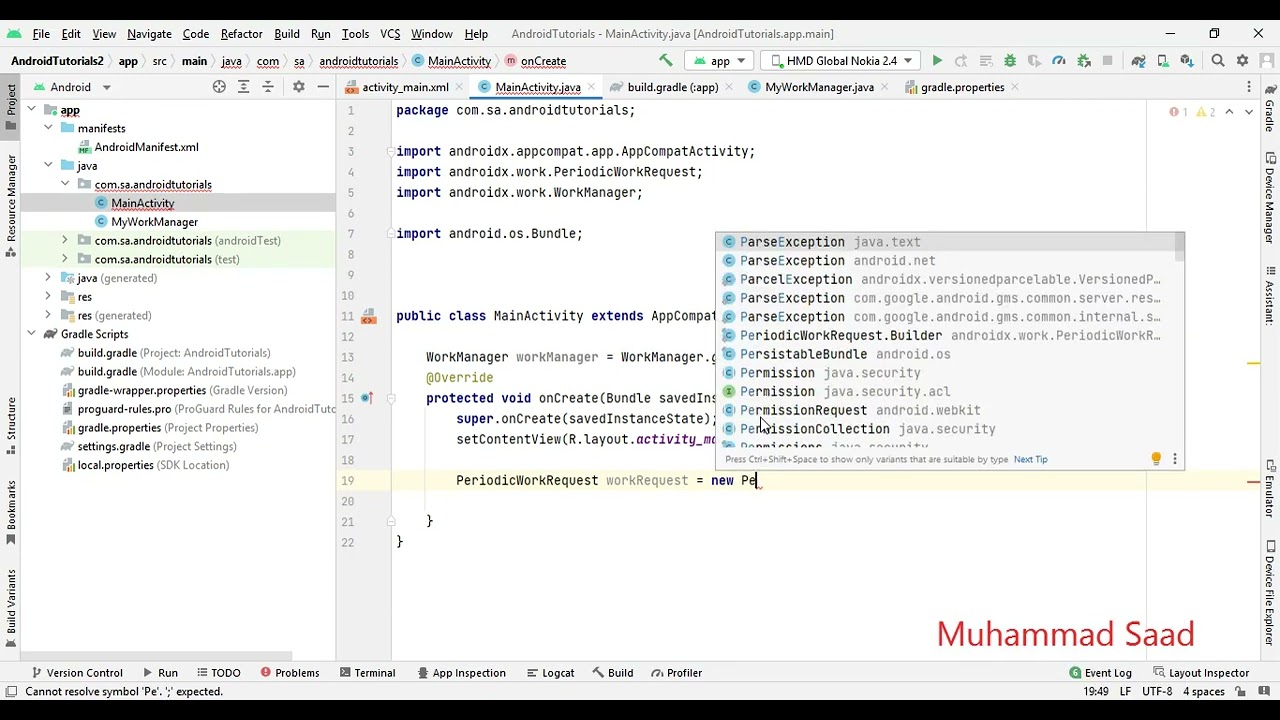Open SDK Manager toolbar icon
Screen dimensions: 1280x720
1186,61
